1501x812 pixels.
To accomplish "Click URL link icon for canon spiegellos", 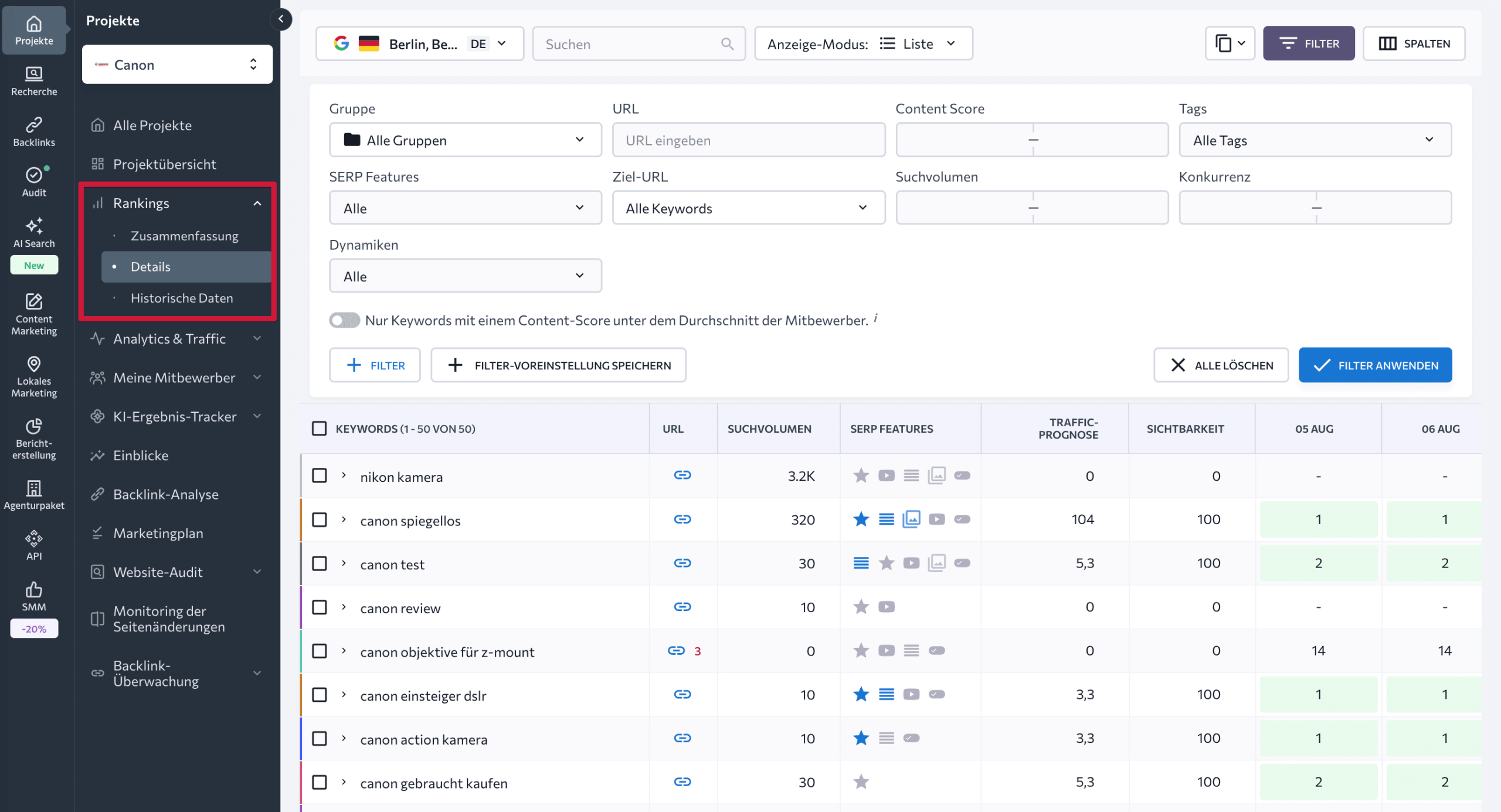I will point(682,519).
